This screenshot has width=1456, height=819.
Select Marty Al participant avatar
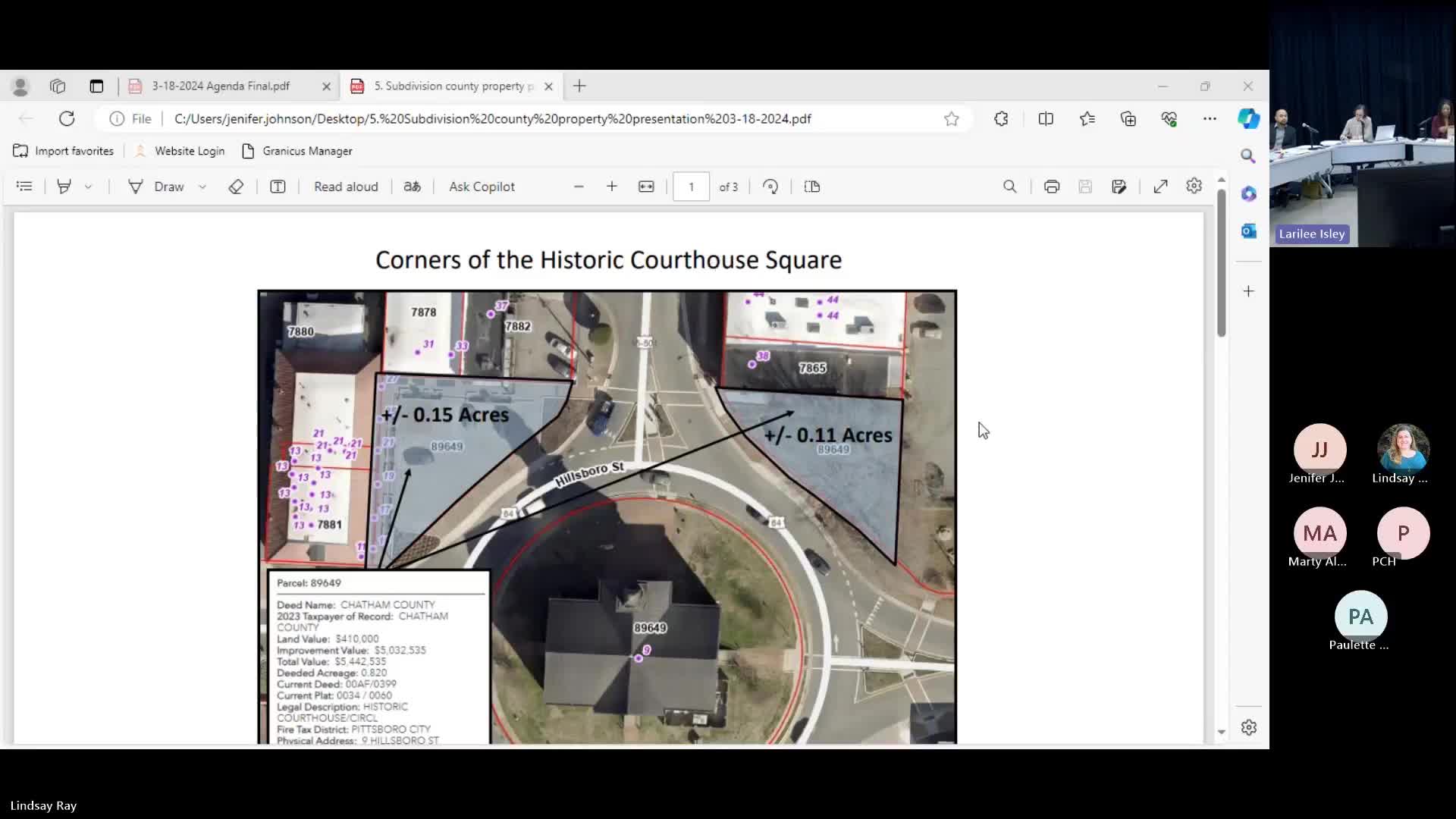click(x=1319, y=533)
